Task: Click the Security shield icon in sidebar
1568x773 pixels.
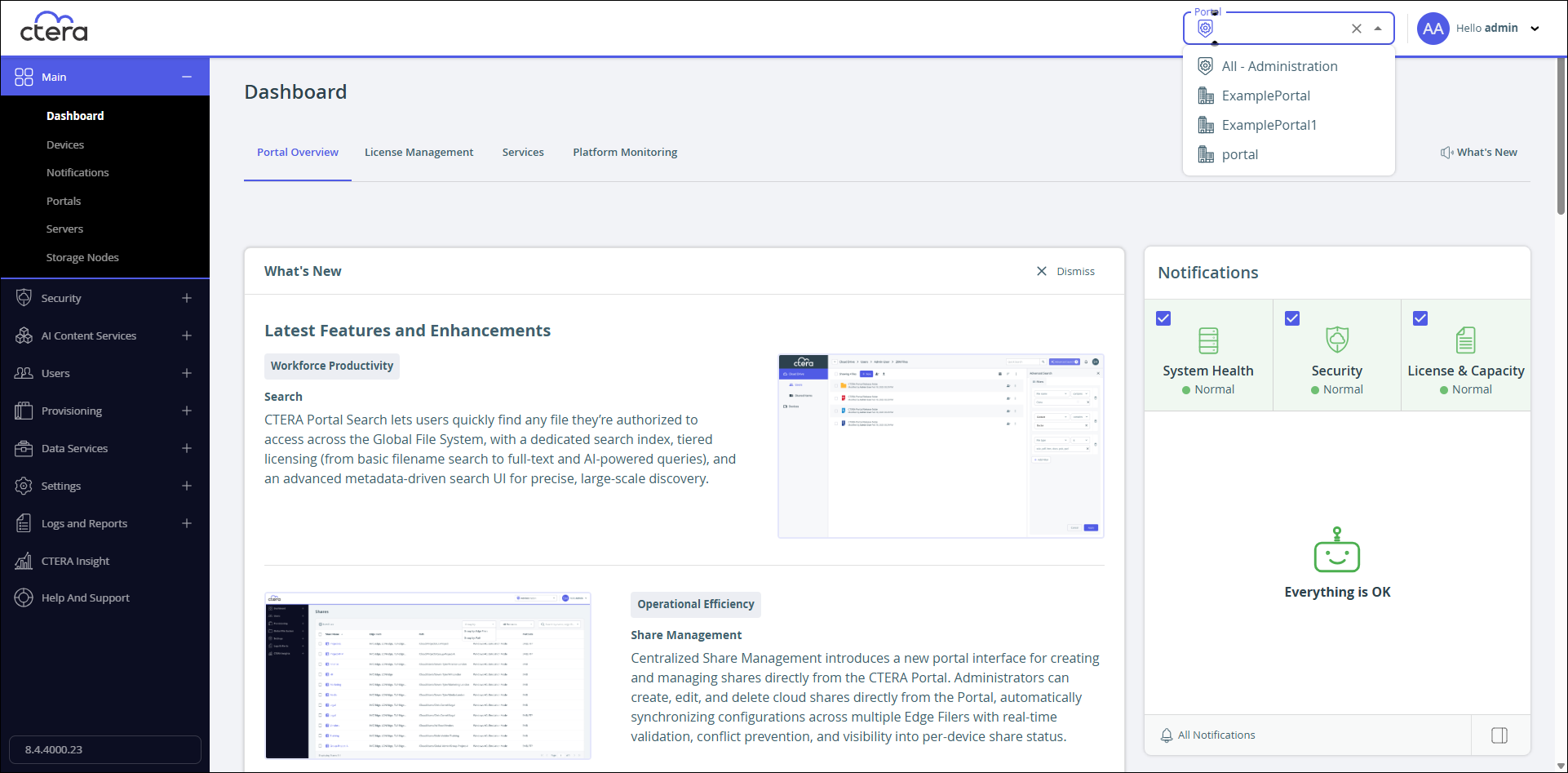Action: pos(24,298)
